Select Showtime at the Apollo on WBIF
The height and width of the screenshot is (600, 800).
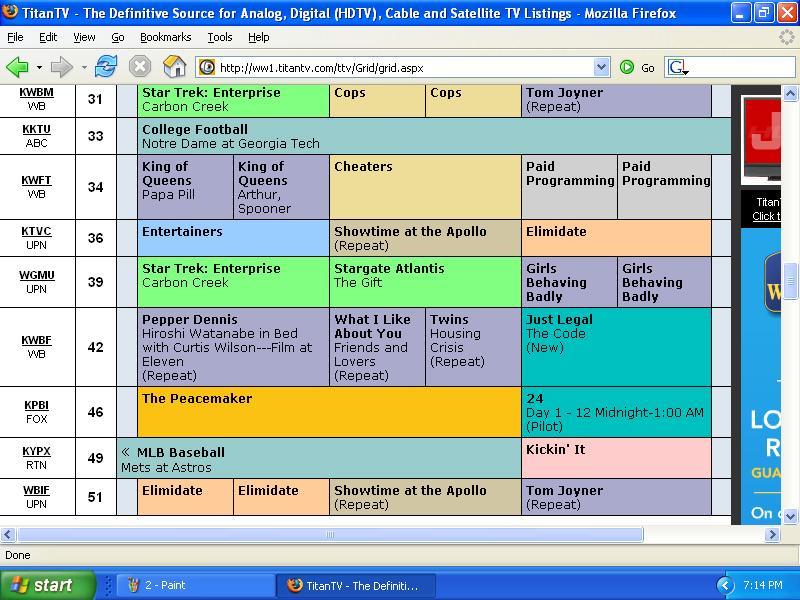(x=426, y=497)
